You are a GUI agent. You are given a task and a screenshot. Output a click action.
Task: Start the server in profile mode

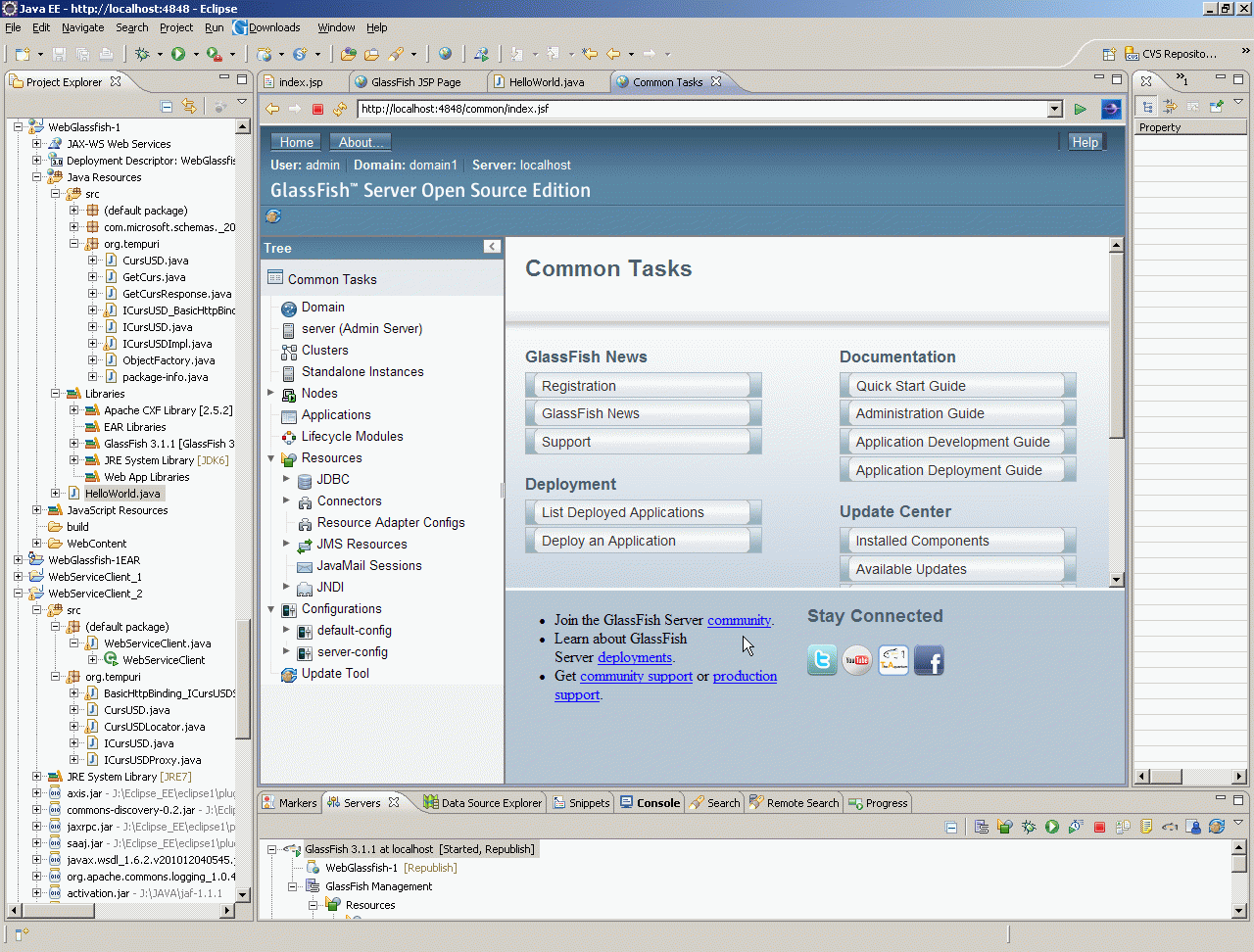coord(1076,827)
